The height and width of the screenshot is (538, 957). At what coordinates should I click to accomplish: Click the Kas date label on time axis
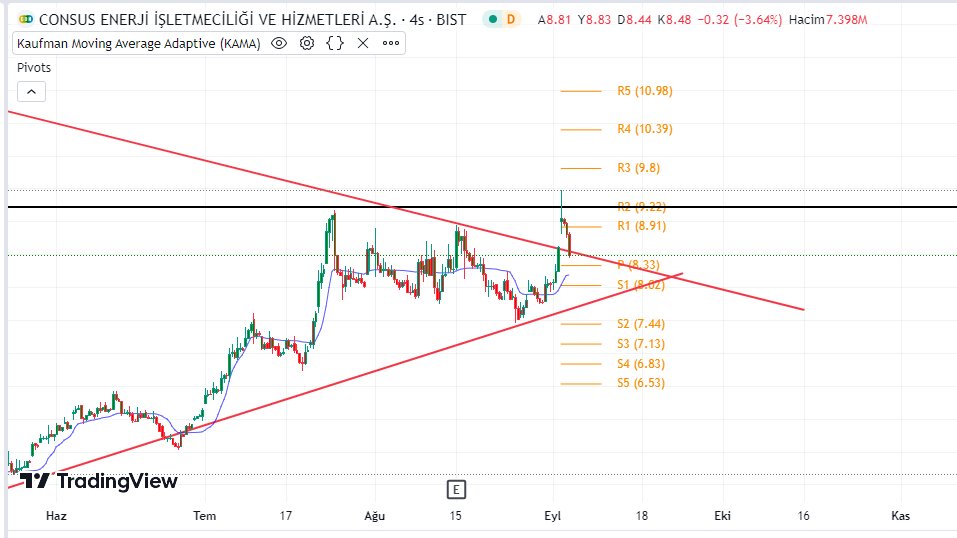pyautogui.click(x=900, y=516)
